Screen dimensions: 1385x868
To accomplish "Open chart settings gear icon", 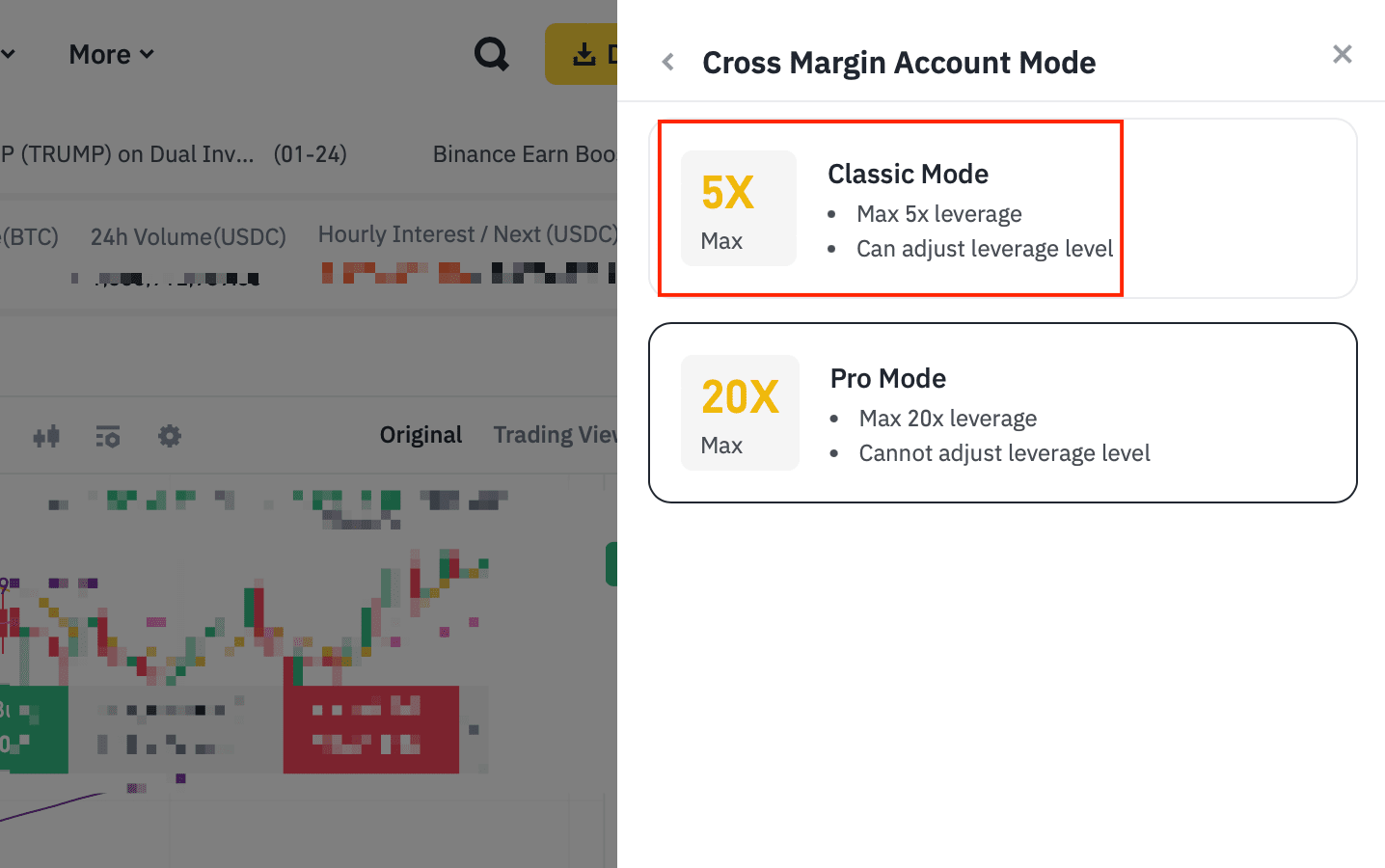I will [x=170, y=436].
